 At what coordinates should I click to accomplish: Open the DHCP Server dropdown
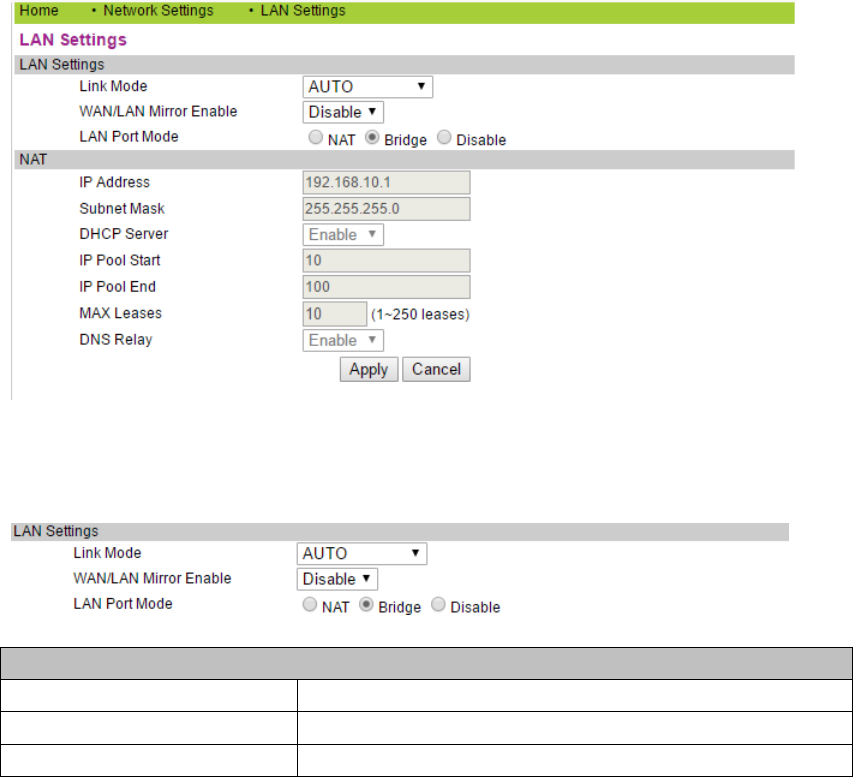(343, 235)
